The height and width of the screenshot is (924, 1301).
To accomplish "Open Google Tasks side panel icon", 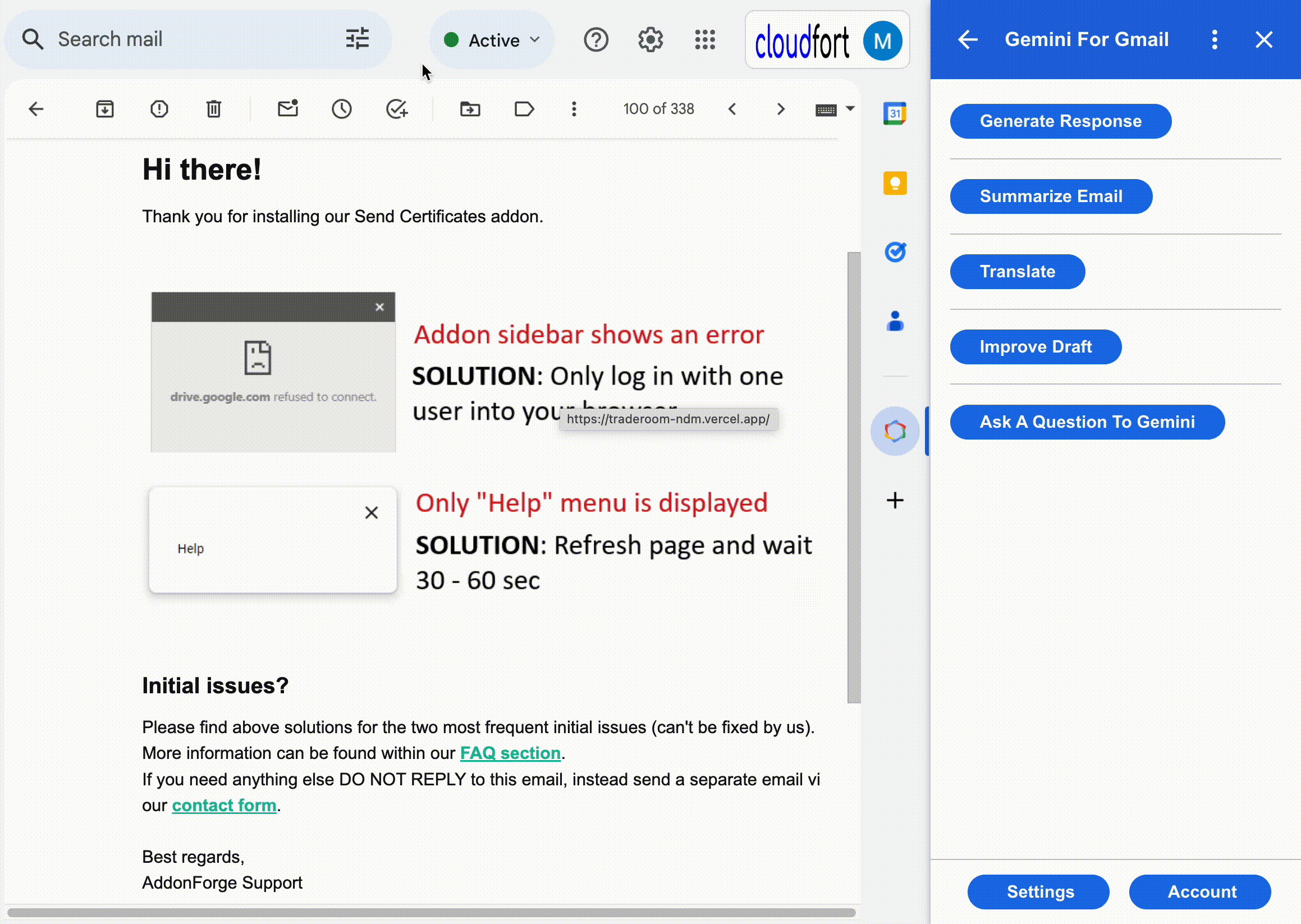I will pyautogui.click(x=895, y=251).
